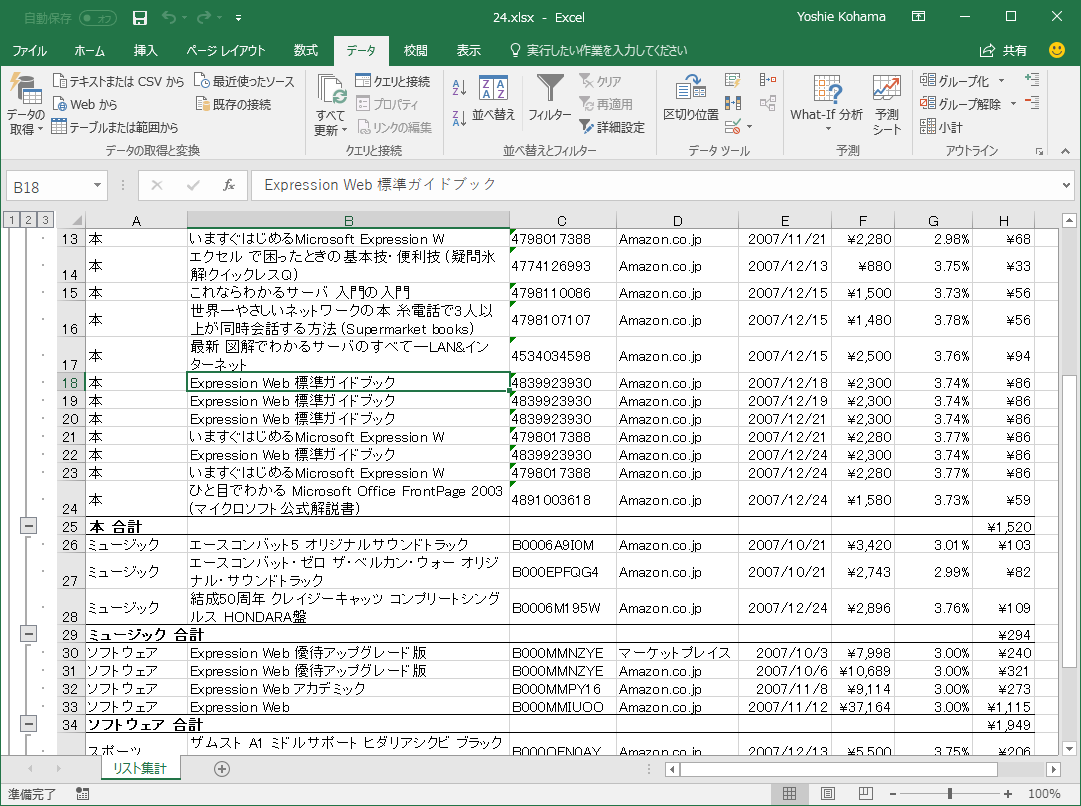Viewport: 1081px width, 806px height.
Task: Show outline level 2 button
Action: click(28, 220)
